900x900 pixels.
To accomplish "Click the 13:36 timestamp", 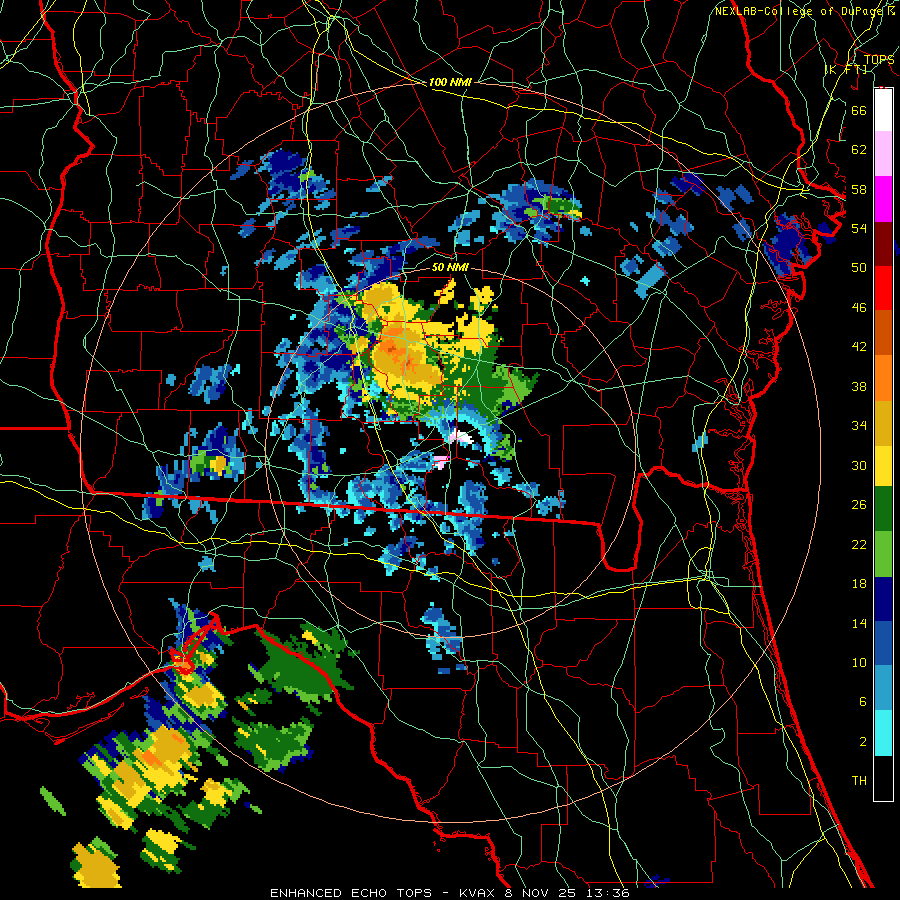I will [x=608, y=893].
